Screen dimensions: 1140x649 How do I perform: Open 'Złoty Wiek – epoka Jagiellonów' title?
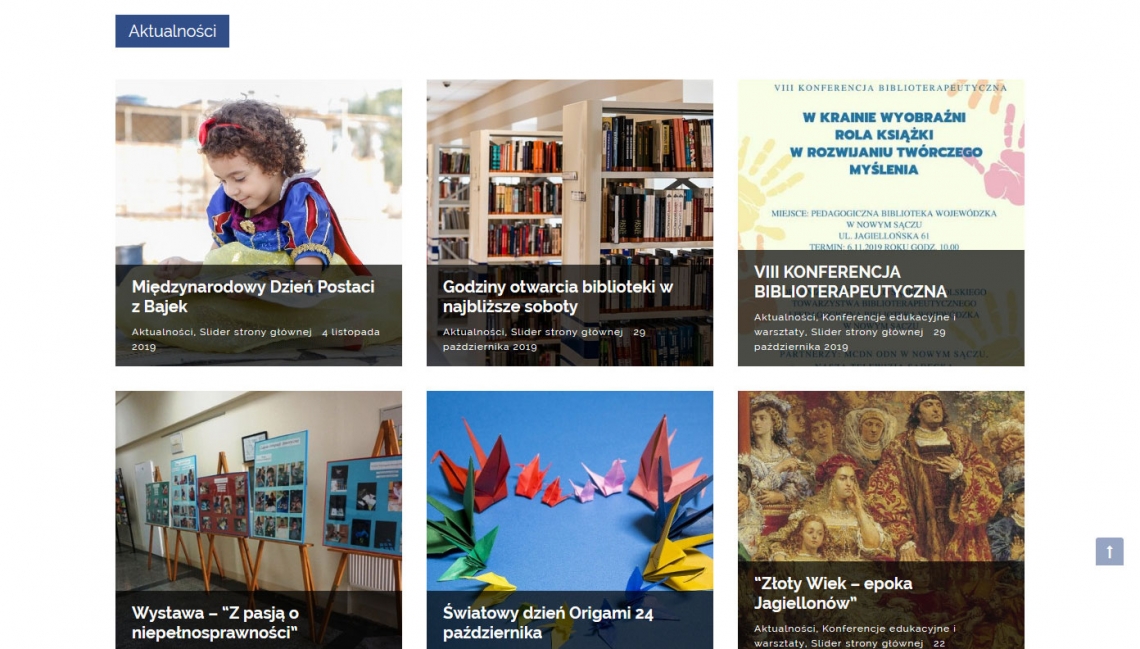(833, 593)
